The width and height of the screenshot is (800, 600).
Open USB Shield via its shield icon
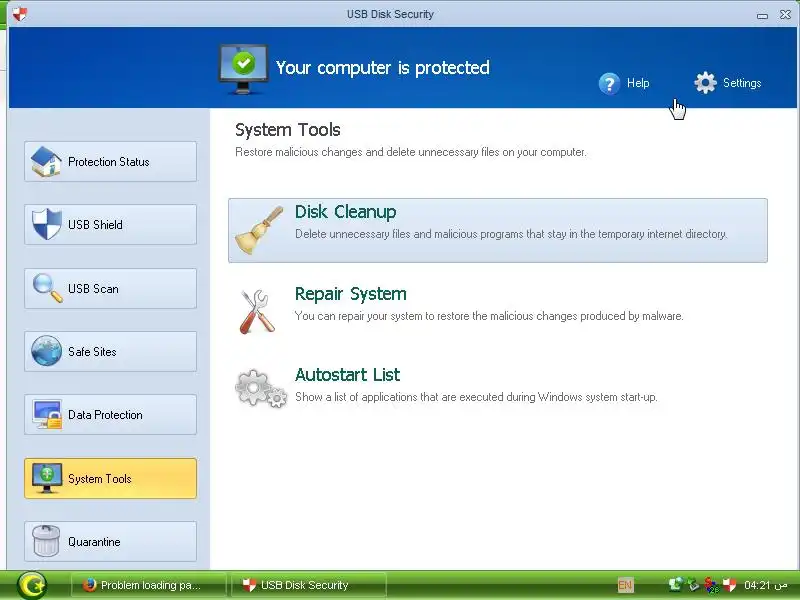tap(46, 224)
